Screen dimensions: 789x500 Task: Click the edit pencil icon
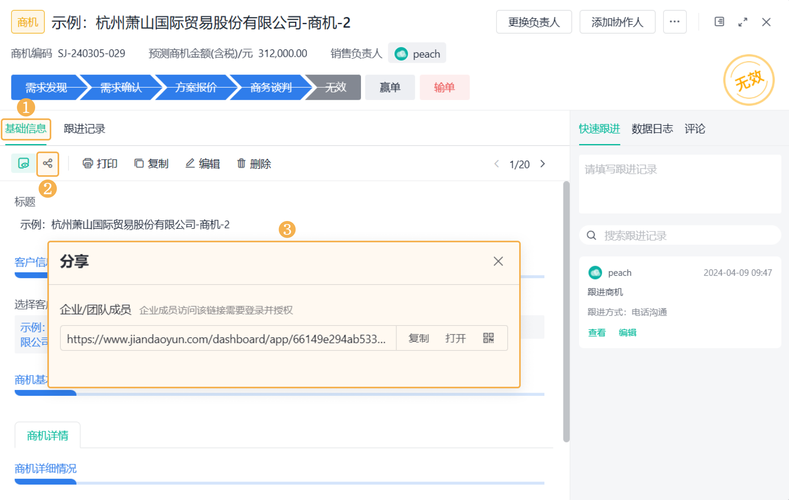pyautogui.click(x=190, y=163)
